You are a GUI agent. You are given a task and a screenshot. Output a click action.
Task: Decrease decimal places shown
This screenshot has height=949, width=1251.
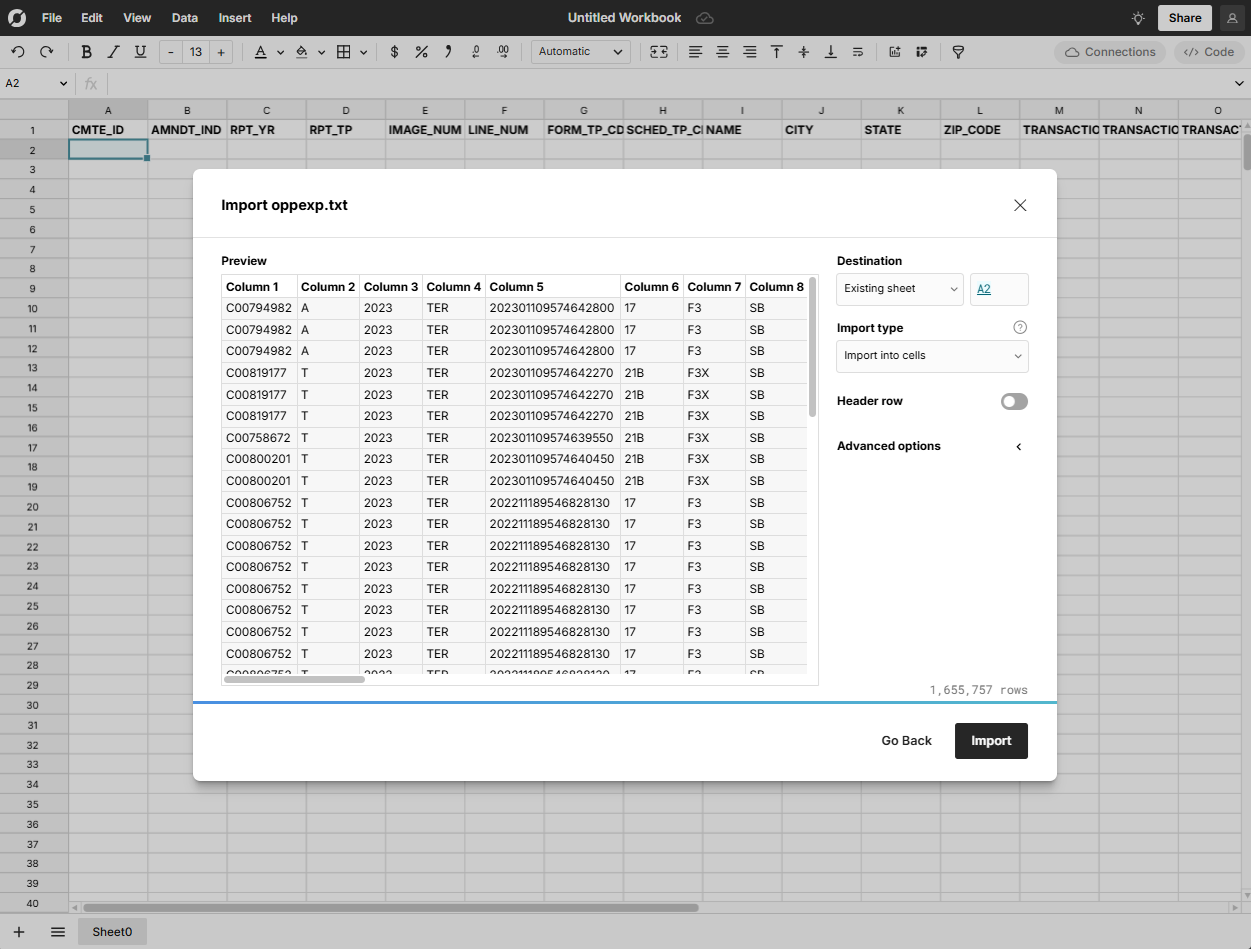[x=475, y=51]
